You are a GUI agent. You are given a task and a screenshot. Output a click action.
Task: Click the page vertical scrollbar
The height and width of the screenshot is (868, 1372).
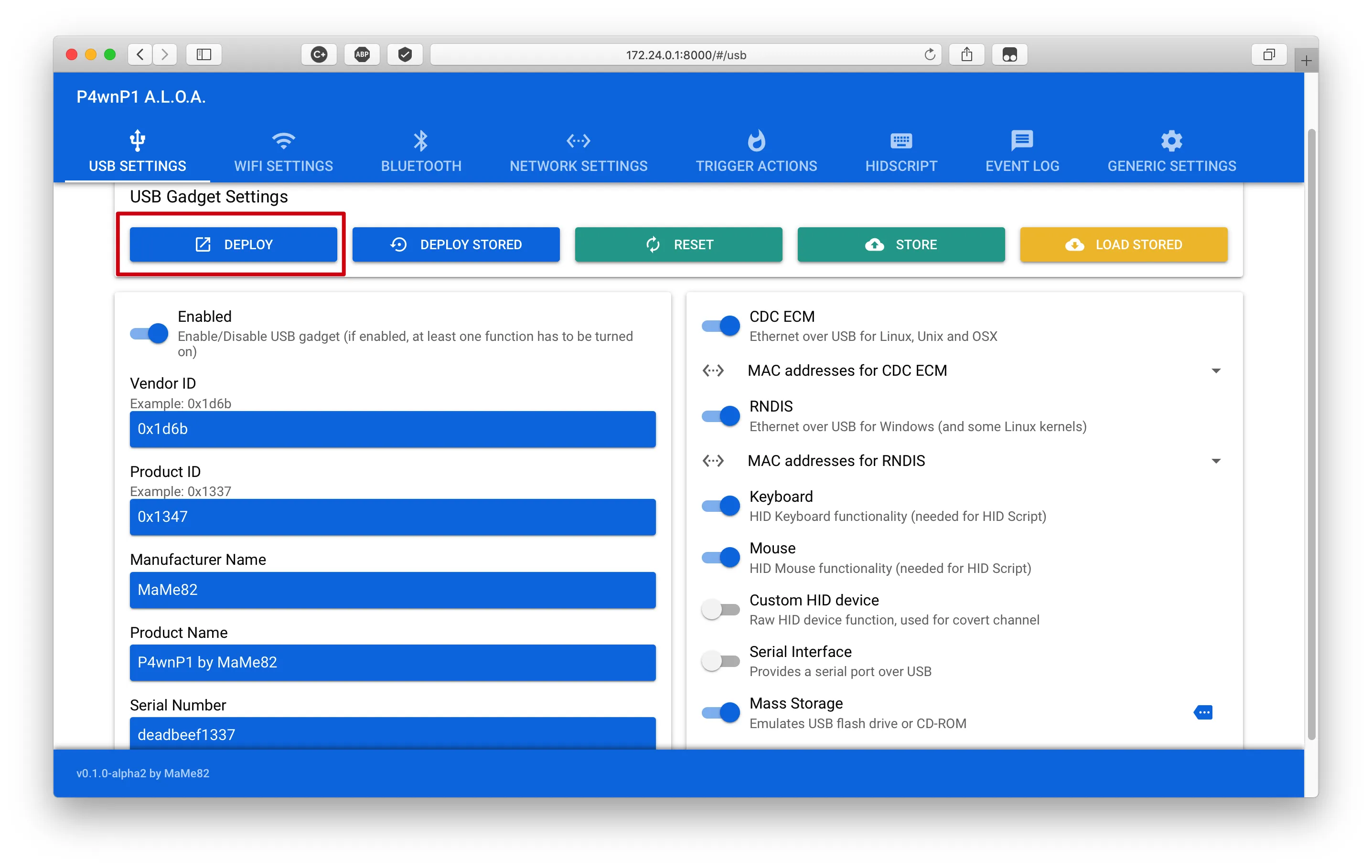point(1311,434)
